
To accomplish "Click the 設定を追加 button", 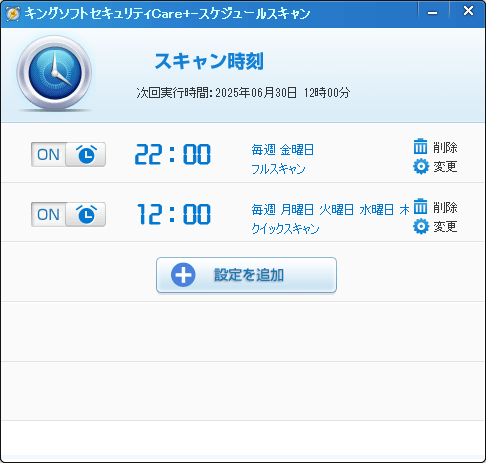I will coord(246,275).
